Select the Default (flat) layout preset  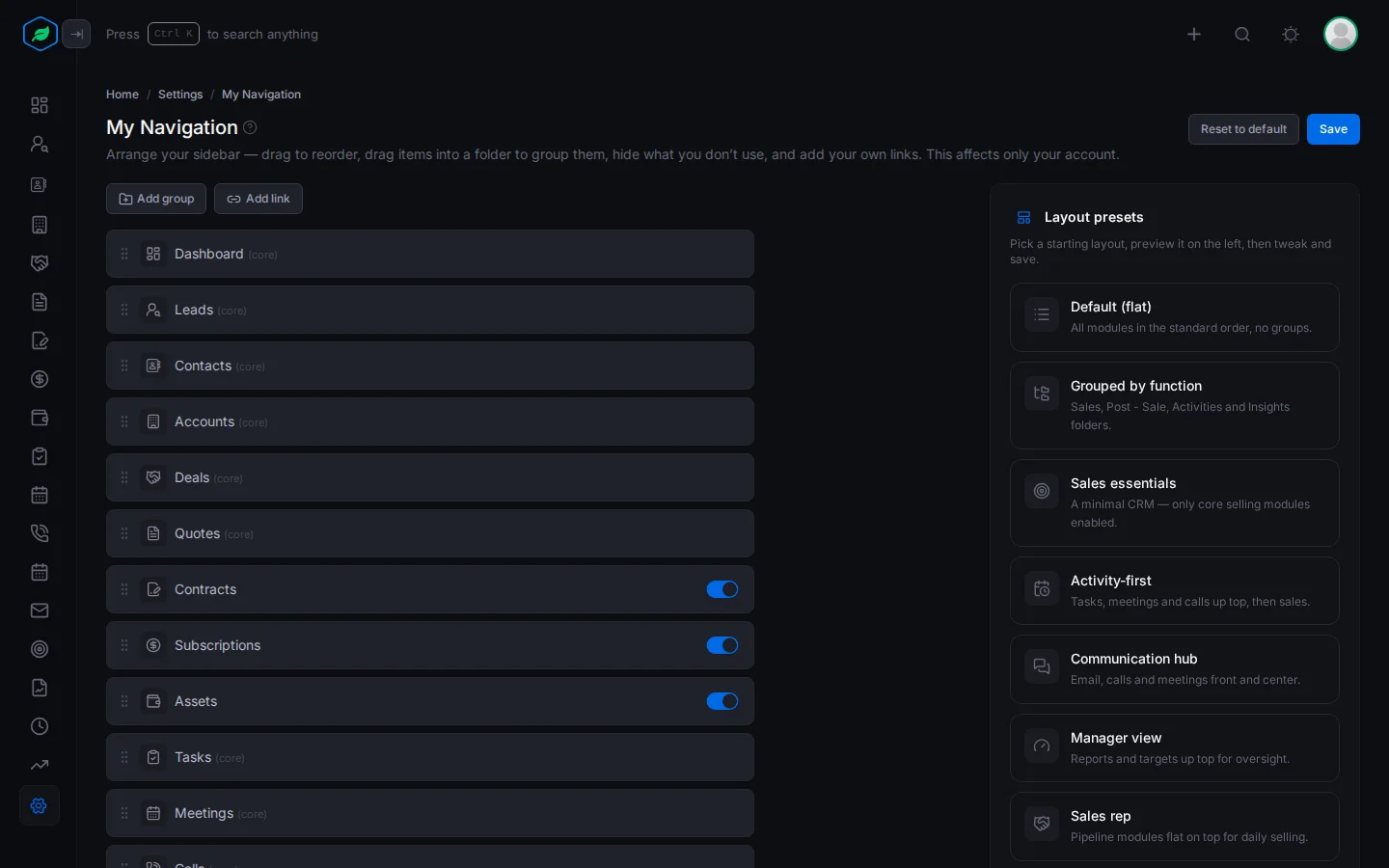[x=1175, y=317]
